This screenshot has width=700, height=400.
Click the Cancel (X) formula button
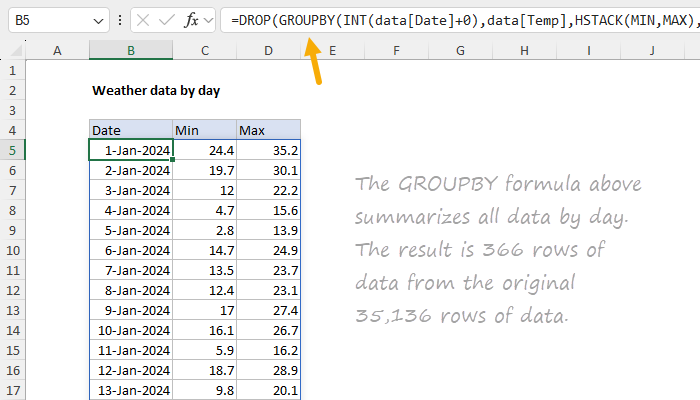[143, 20]
